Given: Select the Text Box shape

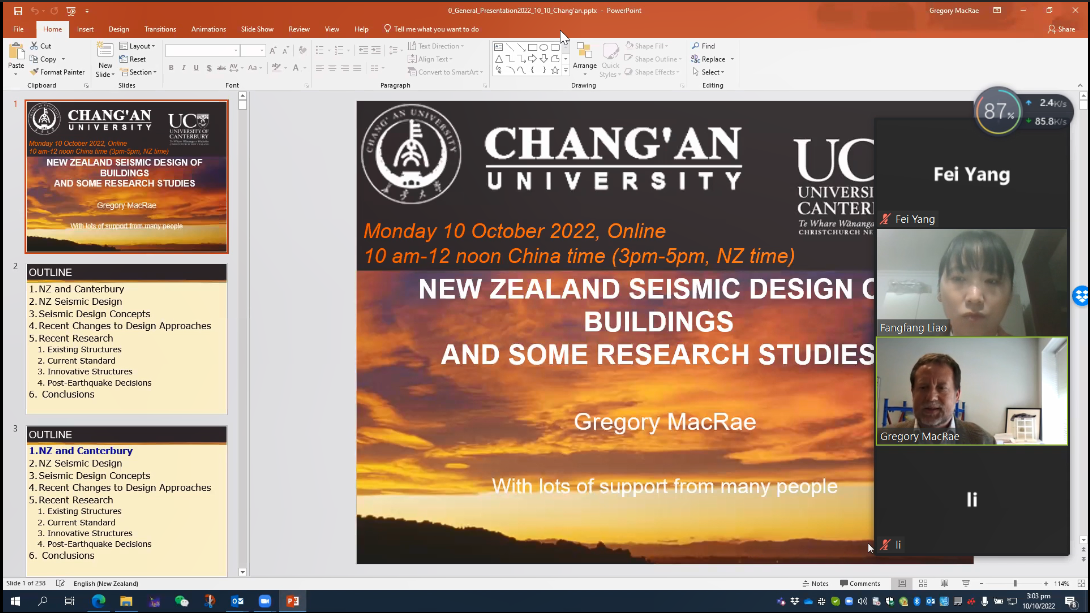Looking at the screenshot, I should coord(498,47).
